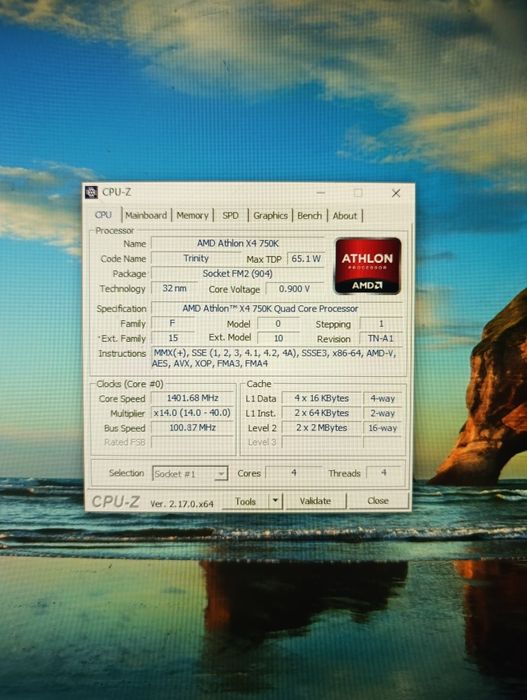
Task: Click the Validate button
Action: [315, 500]
